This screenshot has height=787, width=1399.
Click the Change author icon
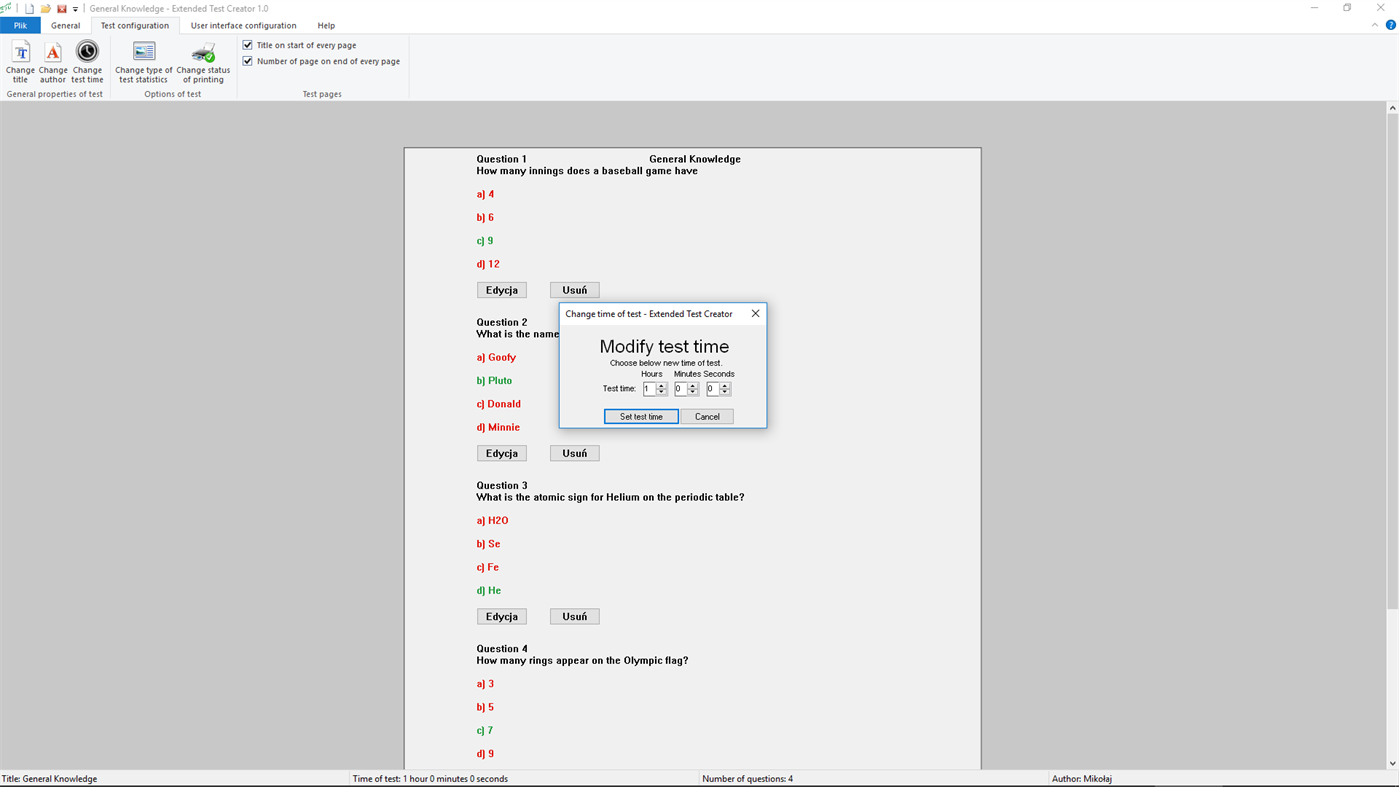tap(52, 58)
